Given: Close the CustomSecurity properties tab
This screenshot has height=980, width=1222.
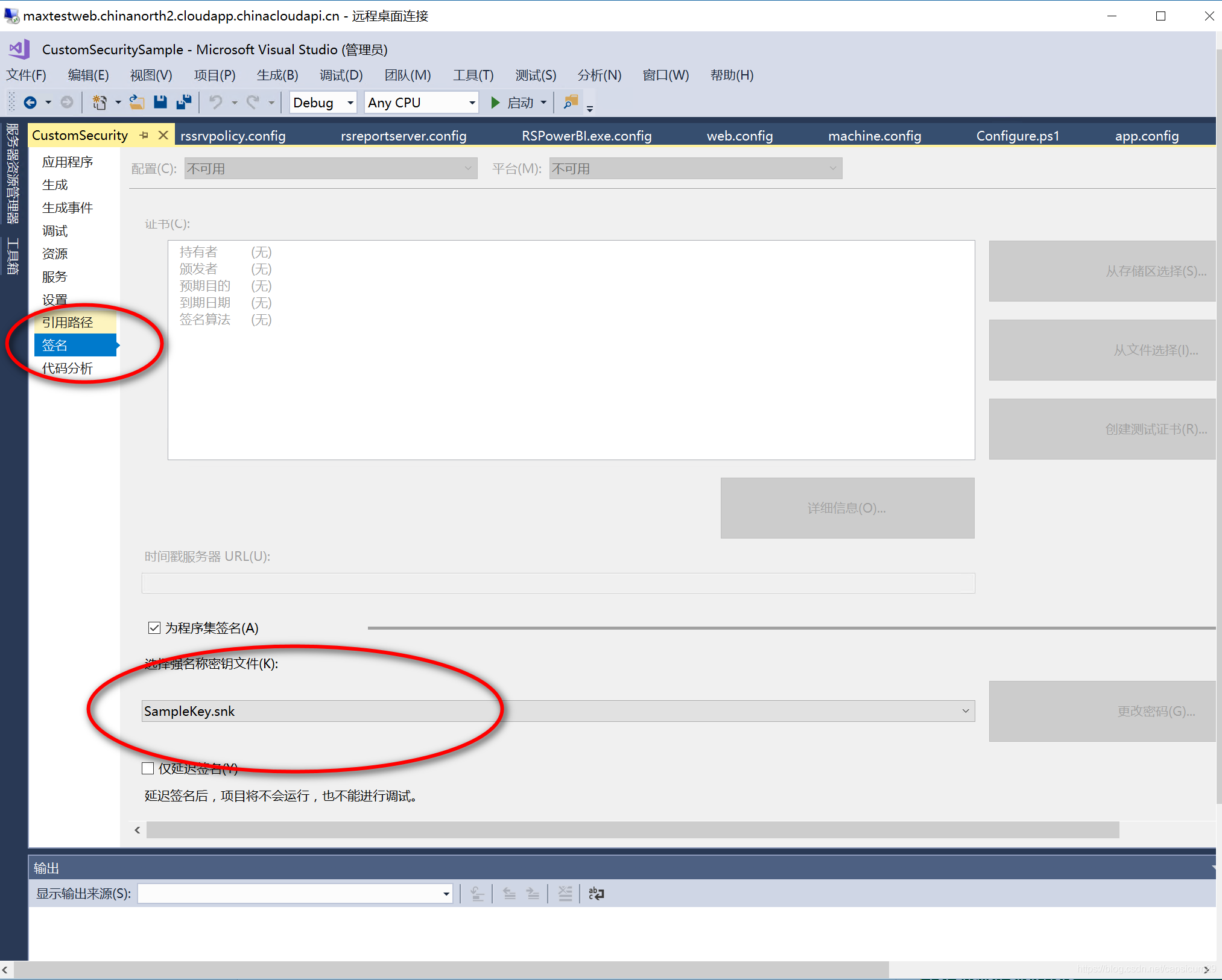Looking at the screenshot, I should [163, 135].
